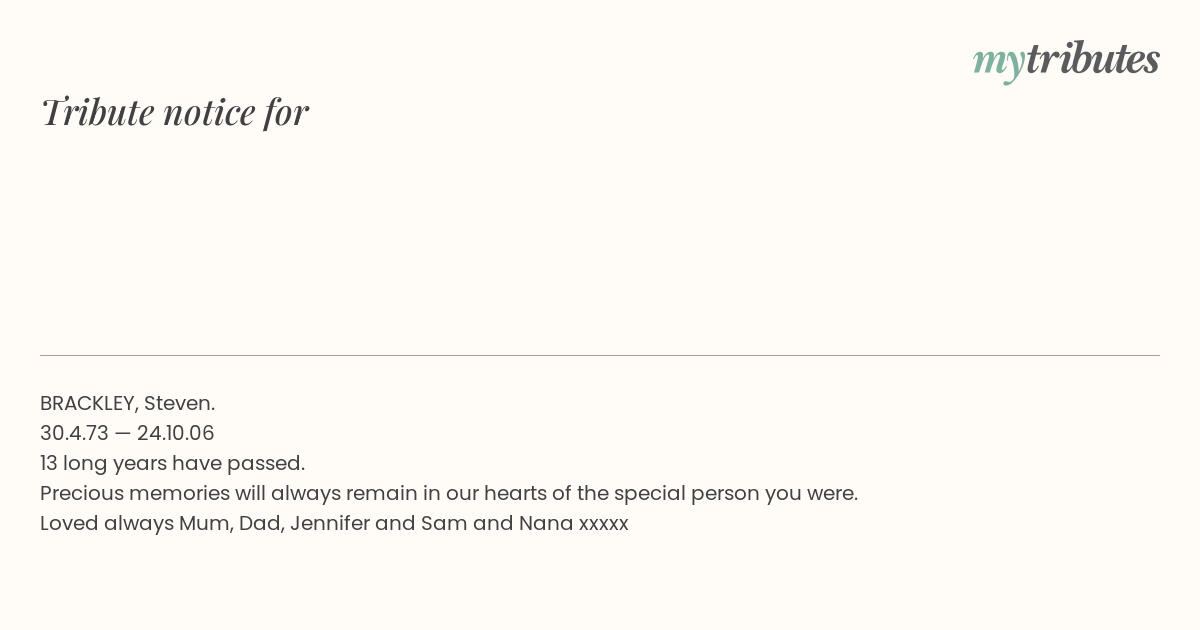Select the "Tribute notice for" heading
This screenshot has width=1200, height=630.
[175, 112]
